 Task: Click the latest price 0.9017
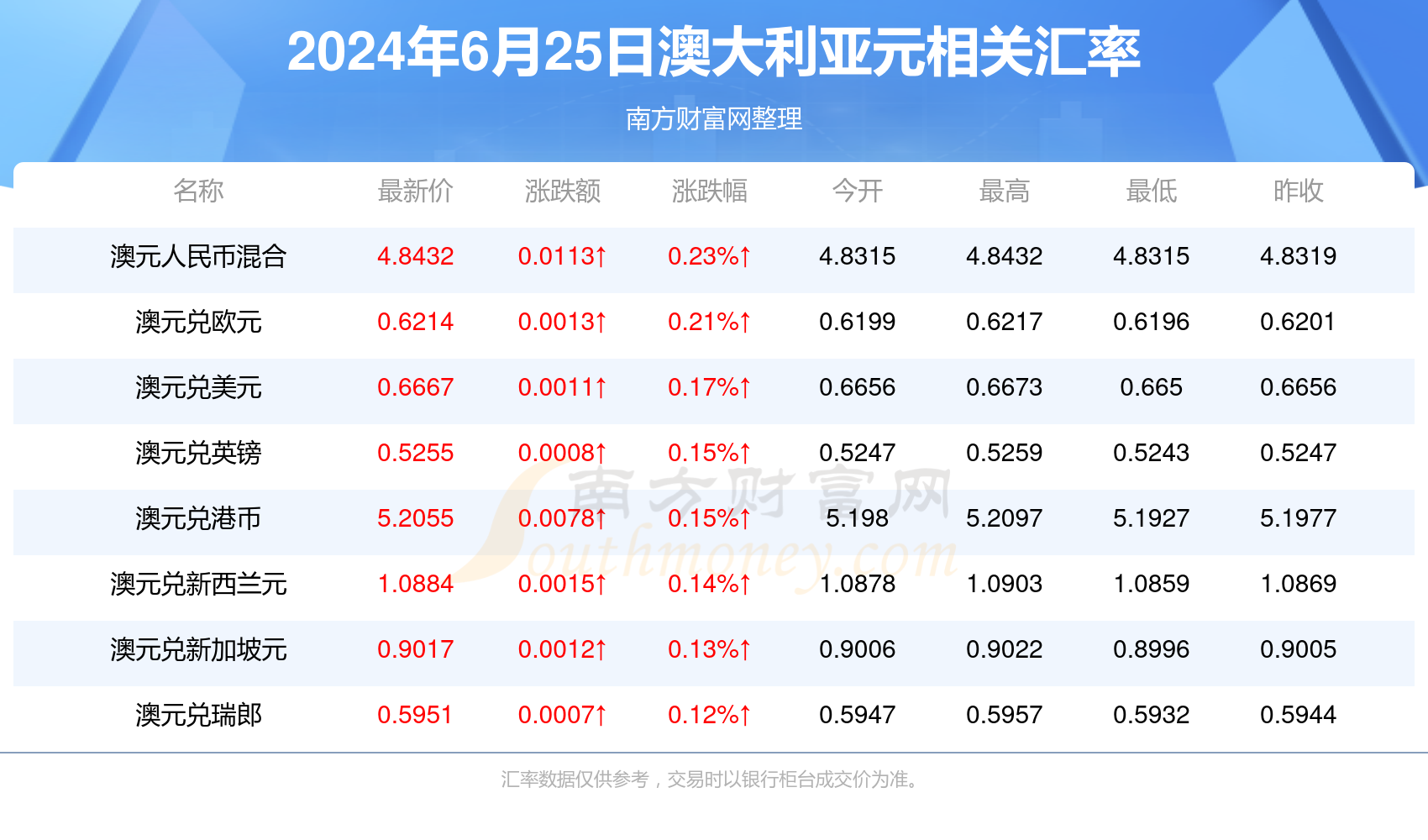(x=415, y=649)
